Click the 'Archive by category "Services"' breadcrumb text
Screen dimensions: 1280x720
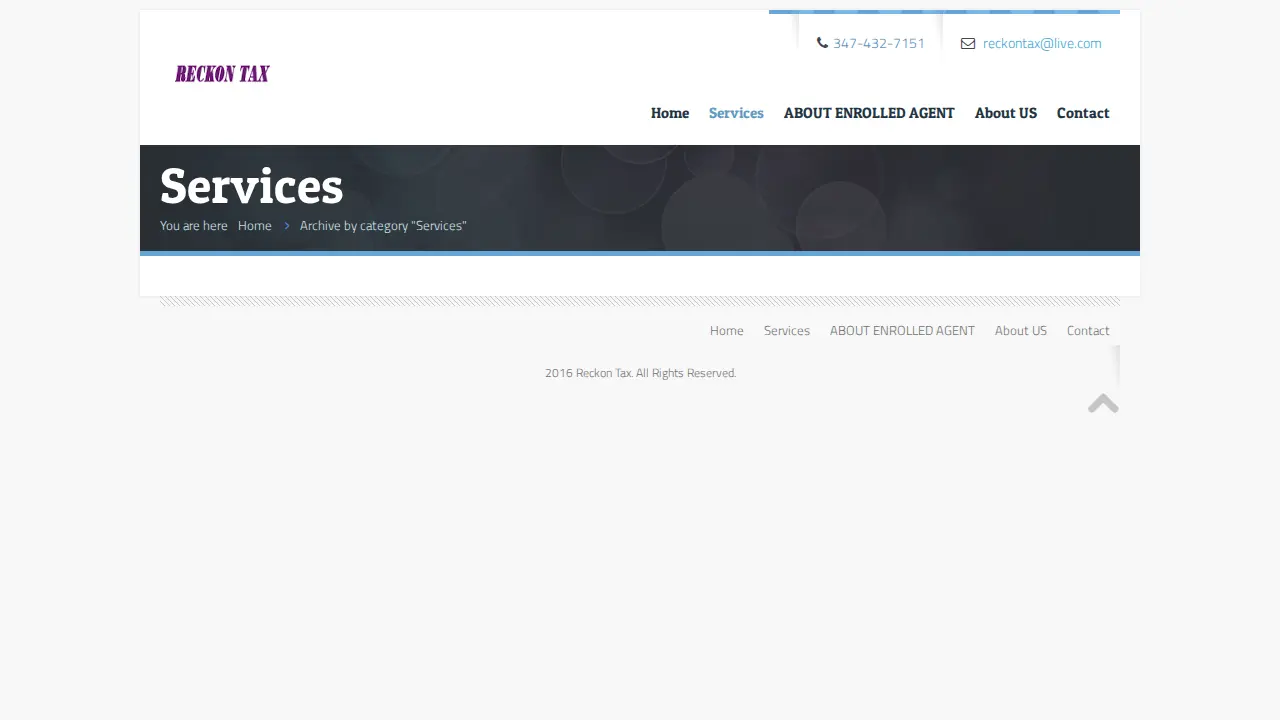tap(383, 226)
